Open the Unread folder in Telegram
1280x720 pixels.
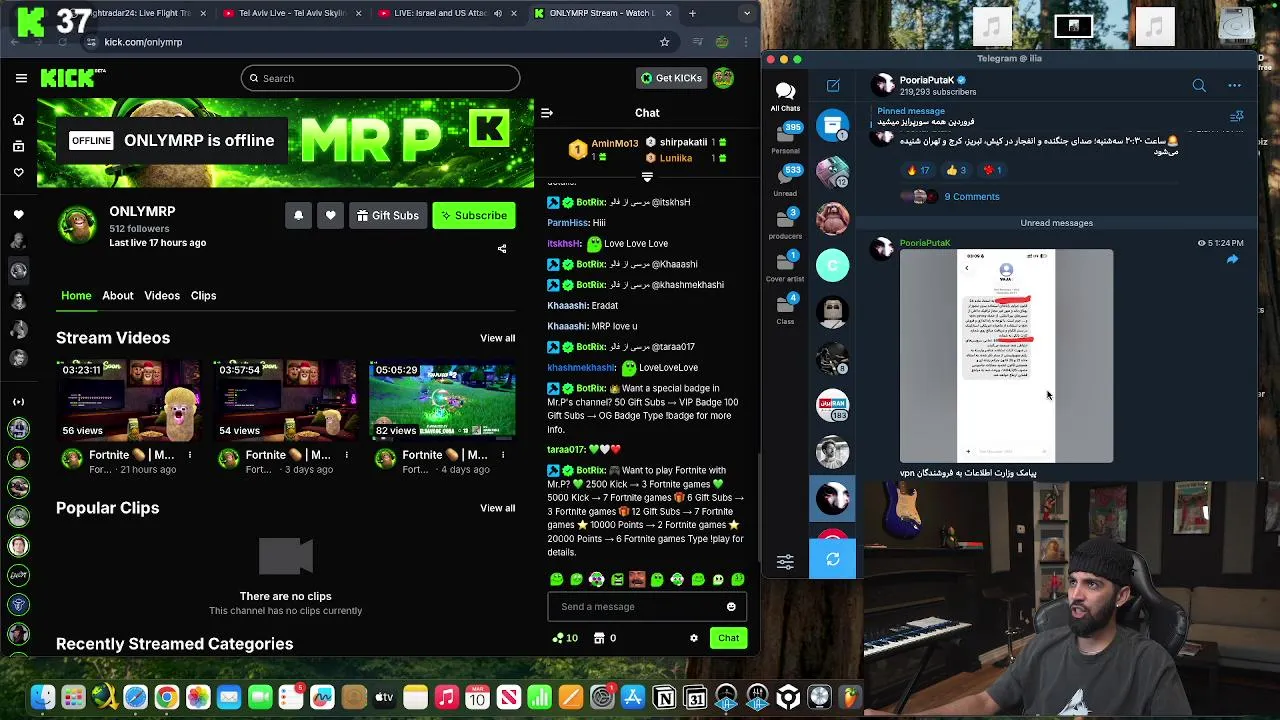click(785, 180)
